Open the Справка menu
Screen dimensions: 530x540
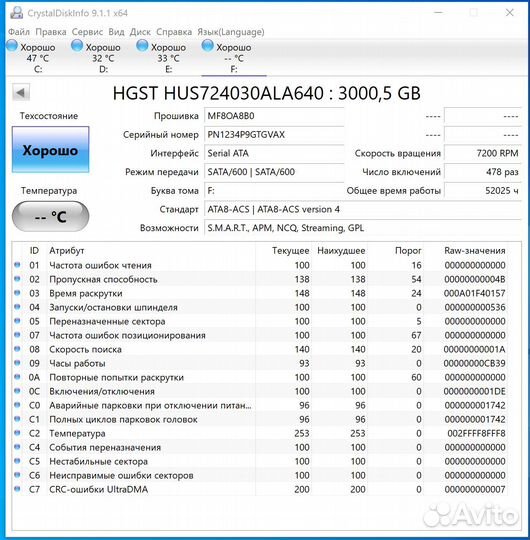(174, 32)
